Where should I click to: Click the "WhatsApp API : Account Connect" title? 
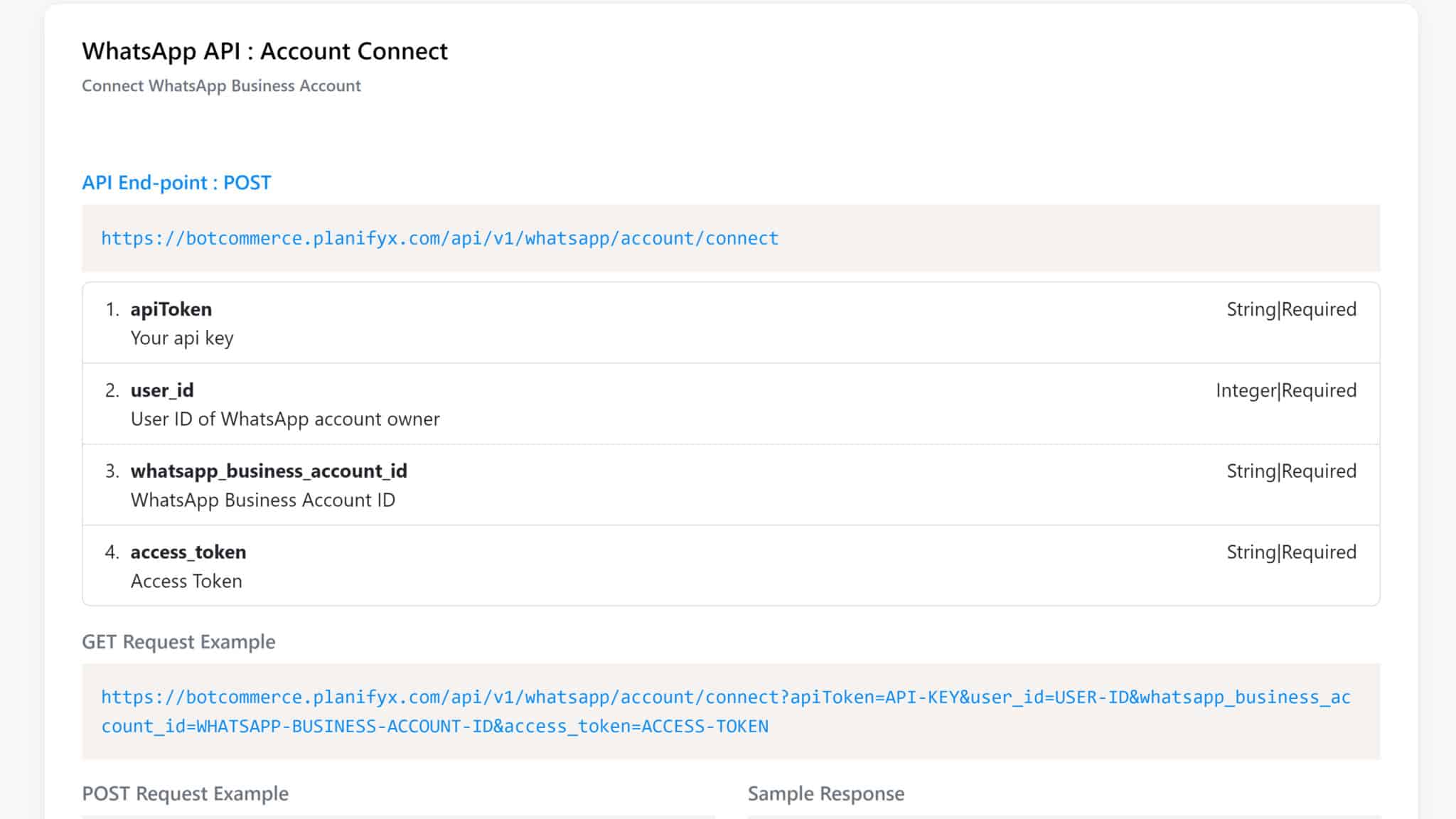tap(264, 51)
